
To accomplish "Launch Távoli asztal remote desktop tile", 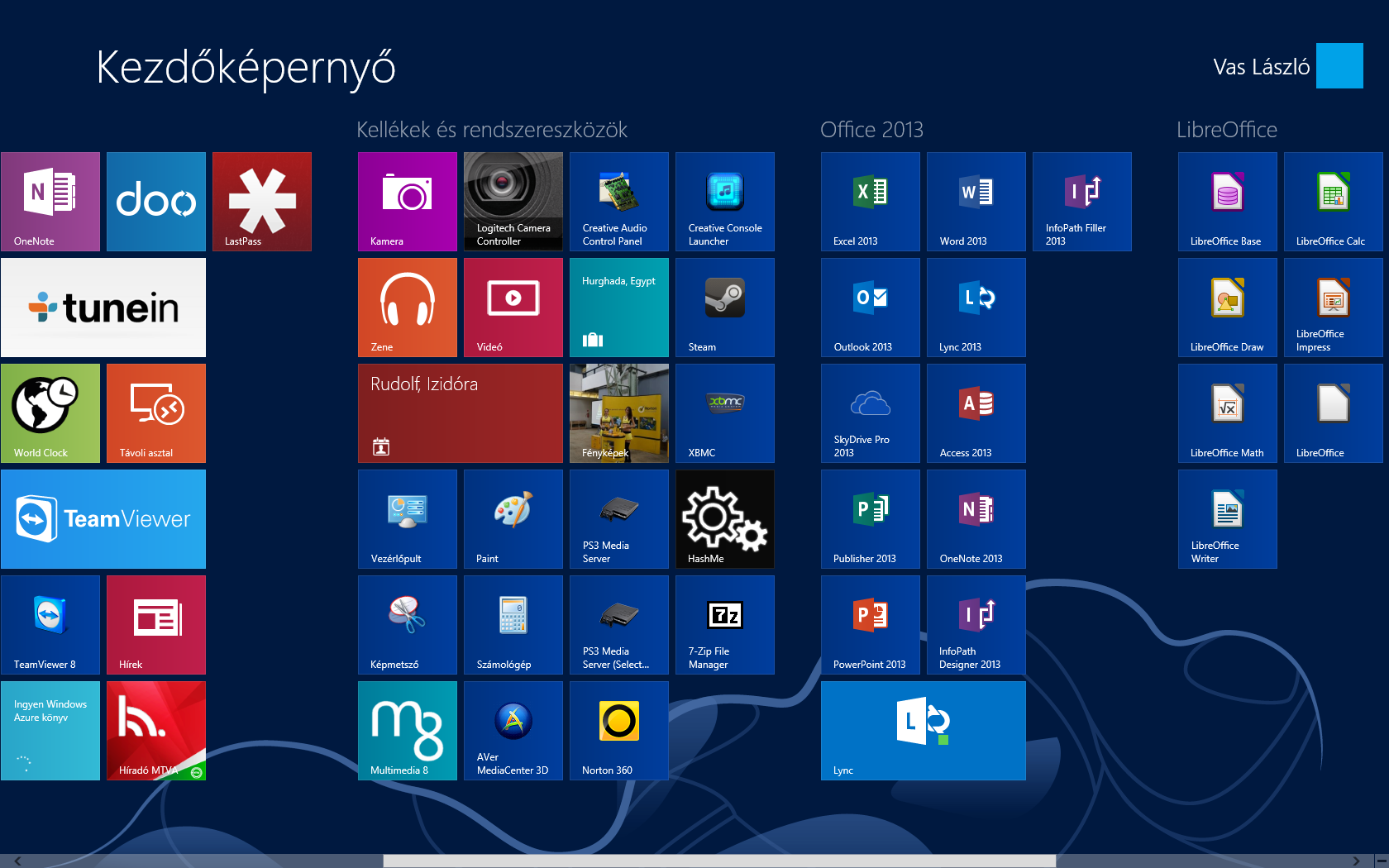I will tap(156, 413).
